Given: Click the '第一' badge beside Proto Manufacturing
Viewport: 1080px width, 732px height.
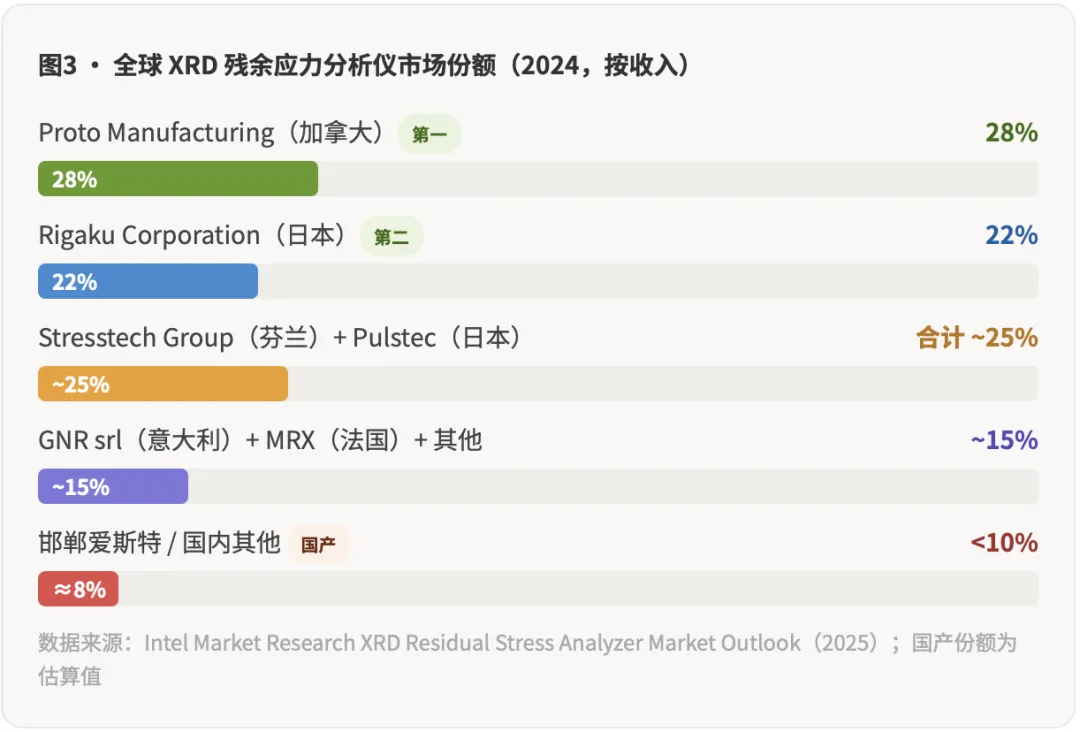Looking at the screenshot, I should [x=429, y=133].
